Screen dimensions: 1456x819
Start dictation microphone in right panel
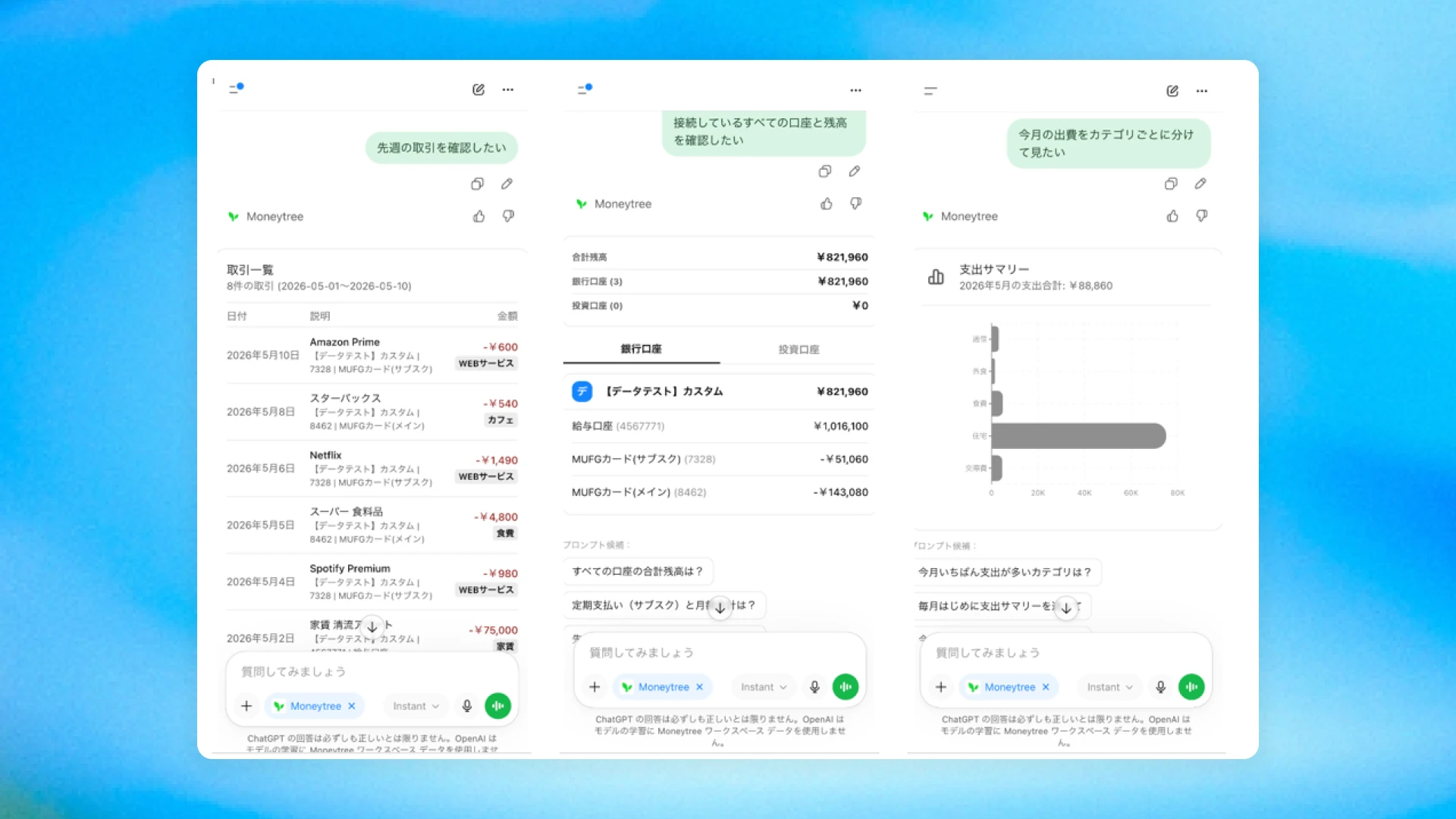(x=1160, y=687)
